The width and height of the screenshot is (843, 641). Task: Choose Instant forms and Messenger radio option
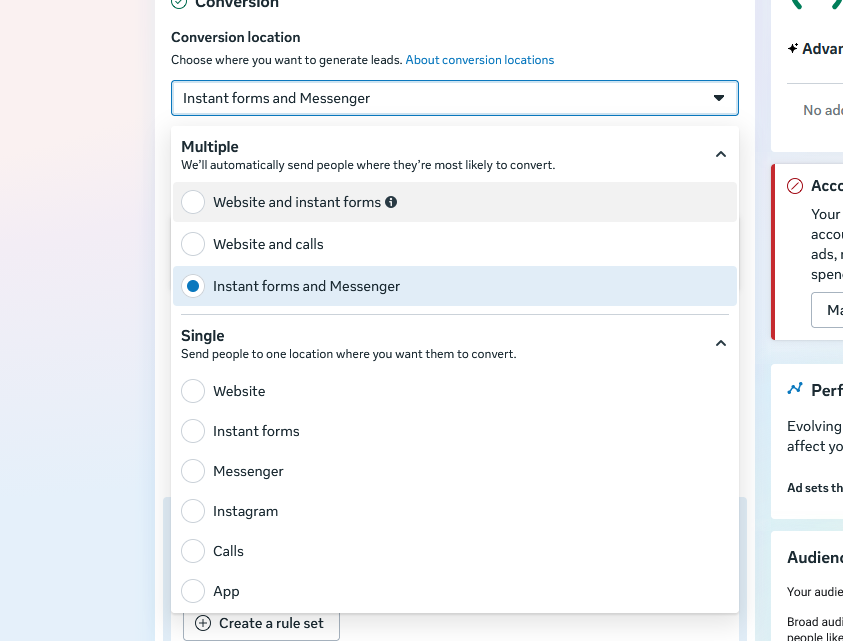193,286
